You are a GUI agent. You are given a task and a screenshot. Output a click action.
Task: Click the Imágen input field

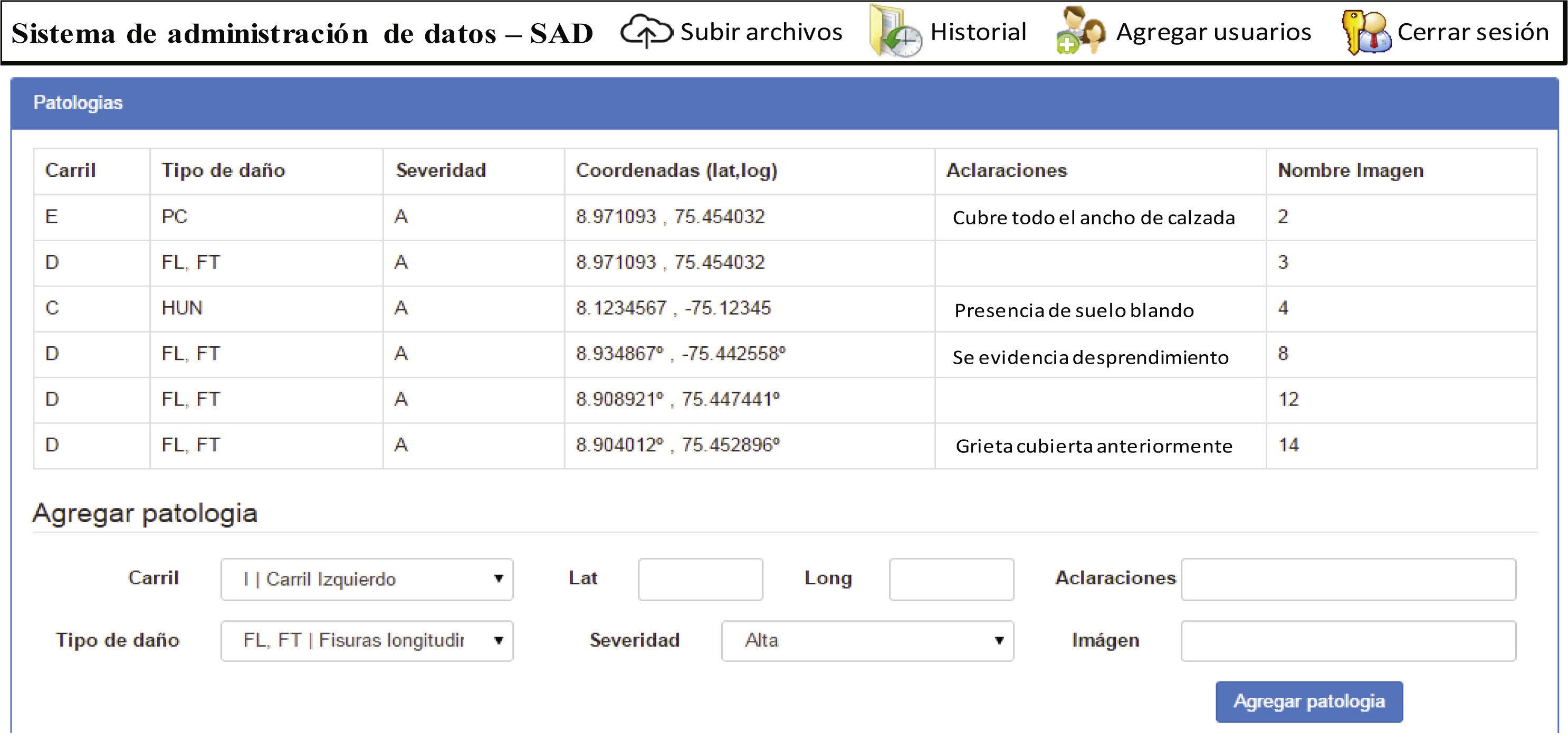1347,640
